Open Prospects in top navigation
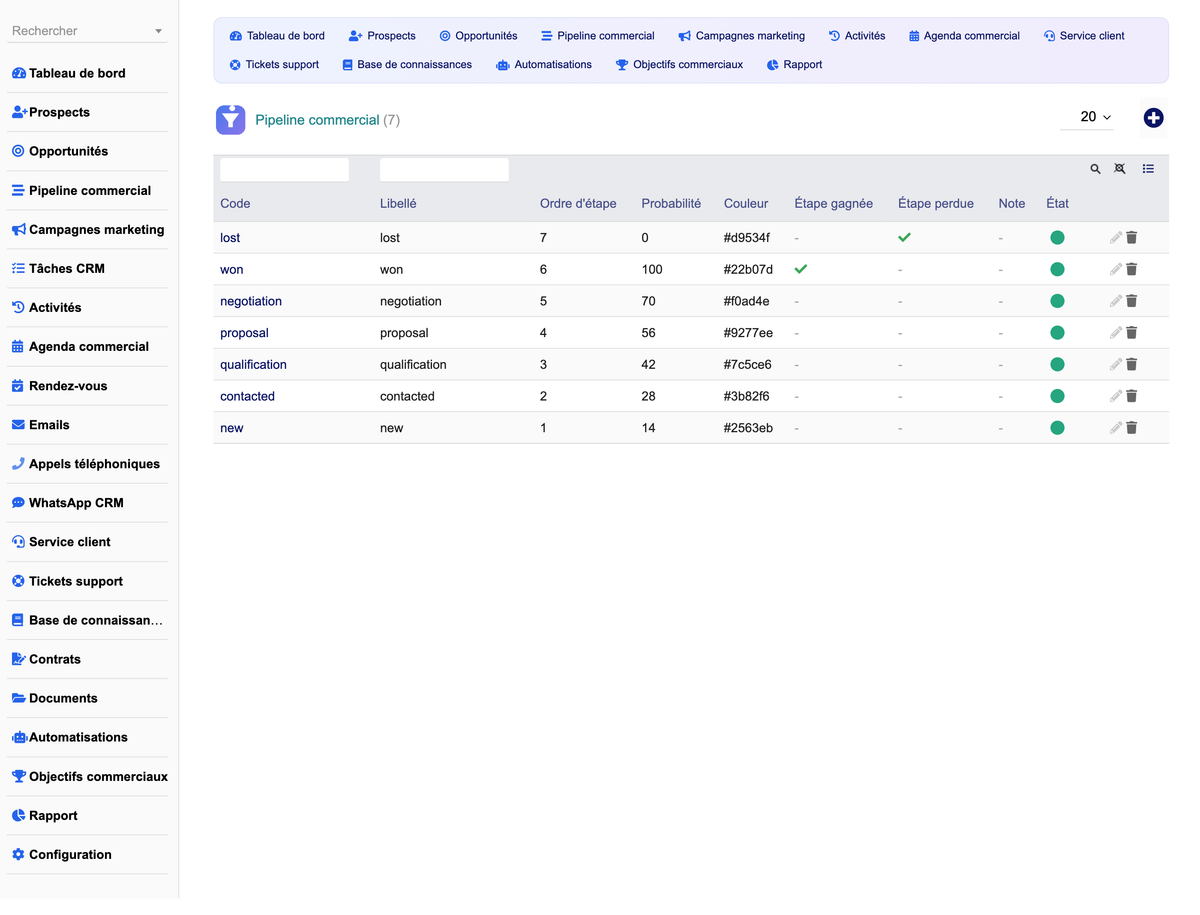This screenshot has width=1200, height=915. 382,36
